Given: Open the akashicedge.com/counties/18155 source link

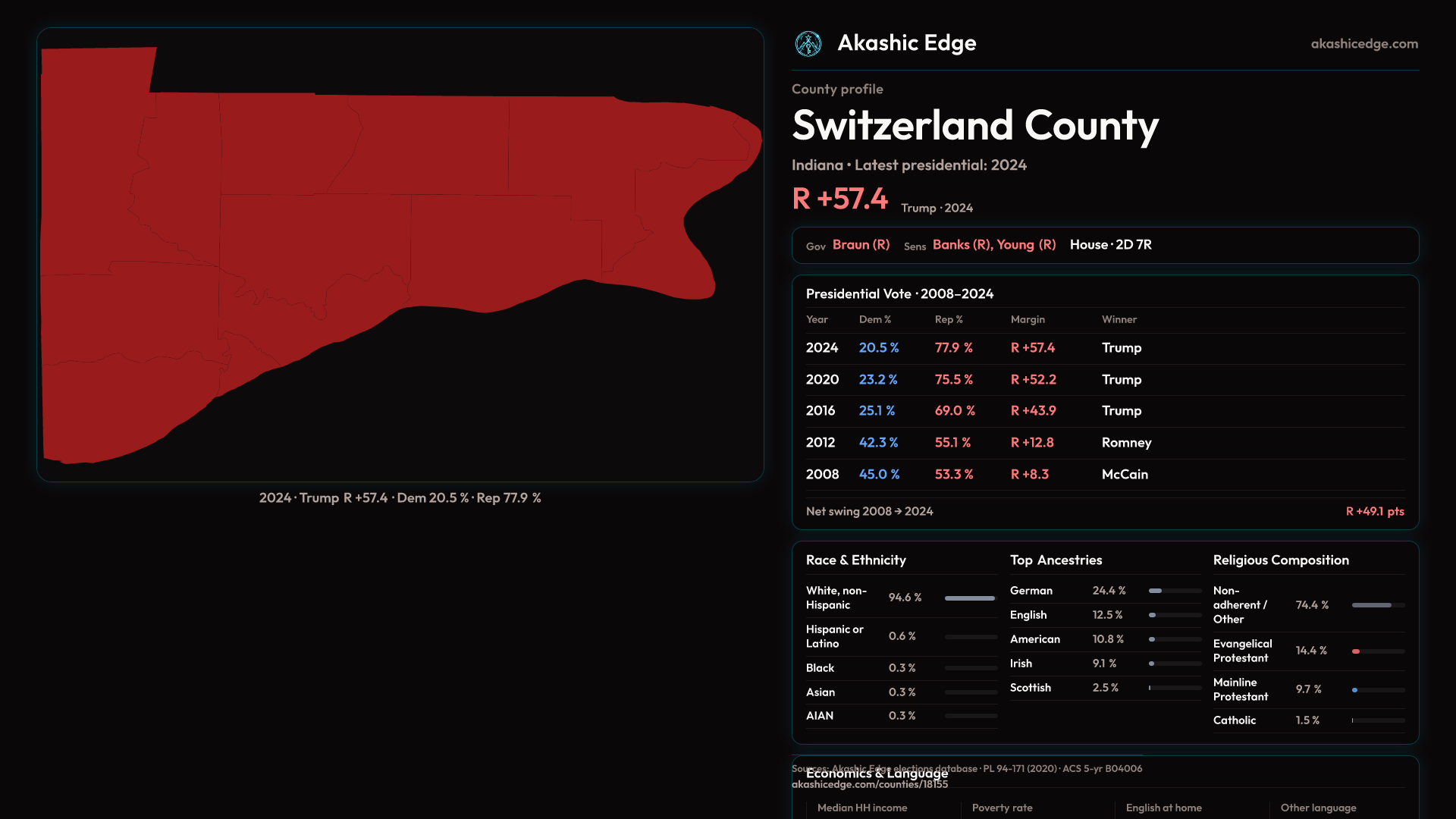Looking at the screenshot, I should (x=869, y=785).
